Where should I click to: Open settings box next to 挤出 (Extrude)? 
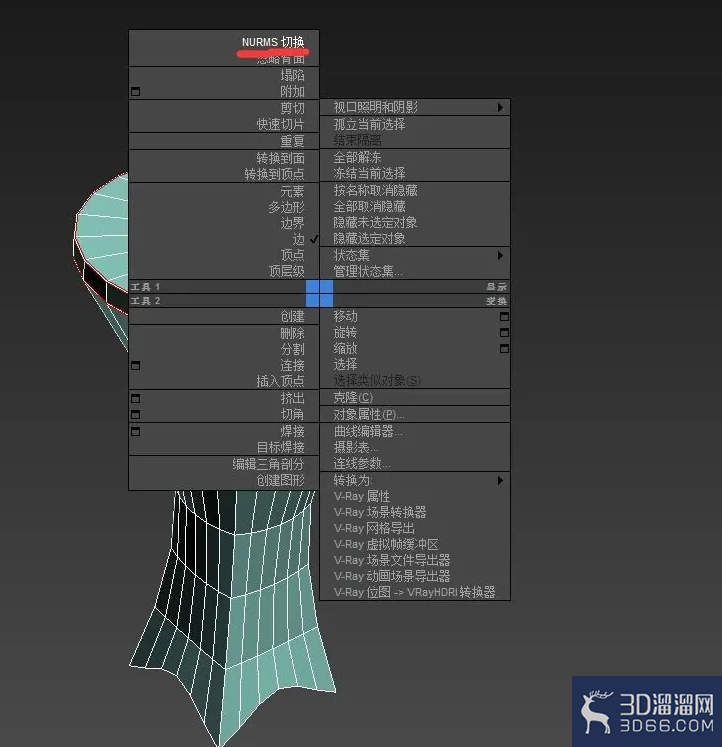tap(135, 398)
